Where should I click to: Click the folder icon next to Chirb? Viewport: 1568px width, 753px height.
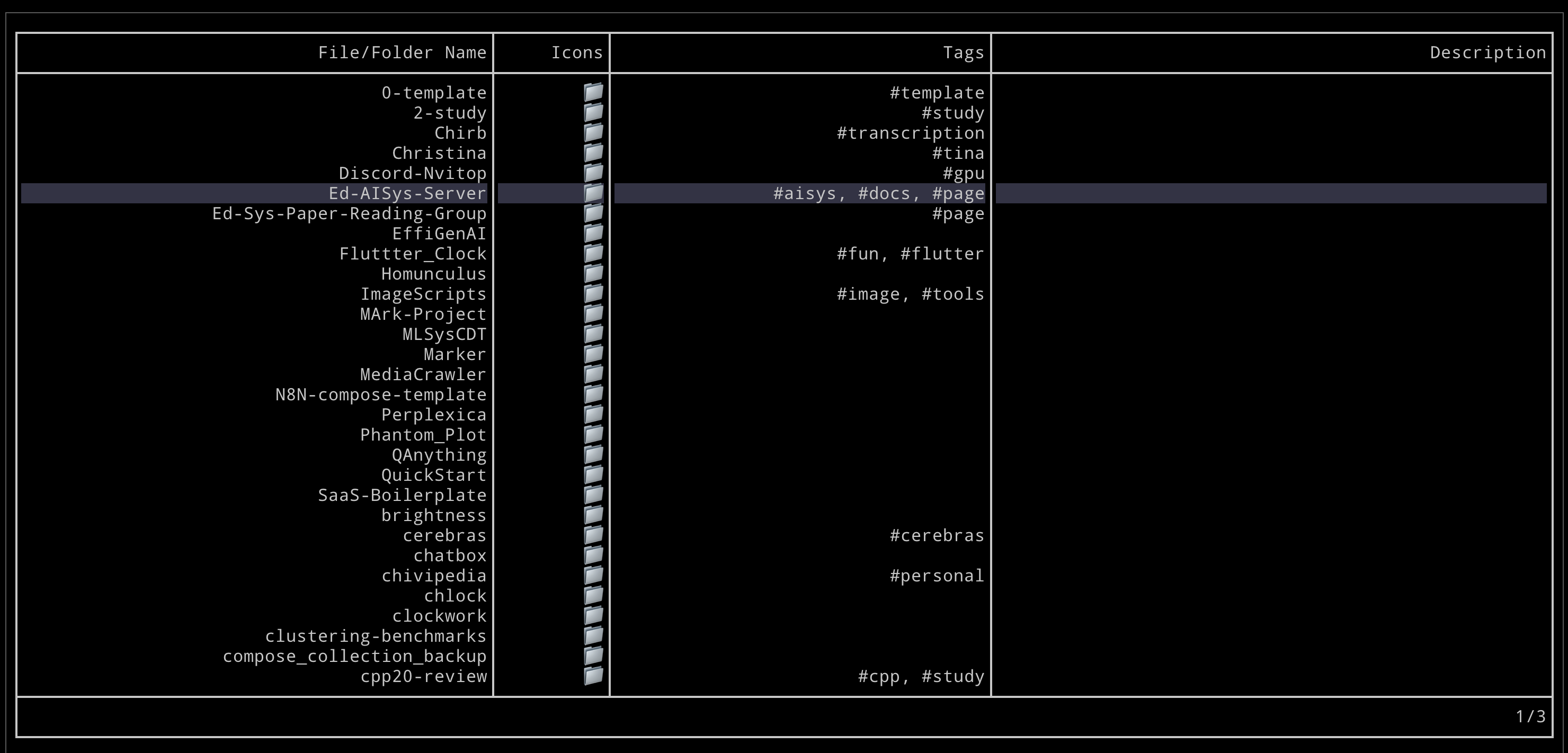(593, 132)
